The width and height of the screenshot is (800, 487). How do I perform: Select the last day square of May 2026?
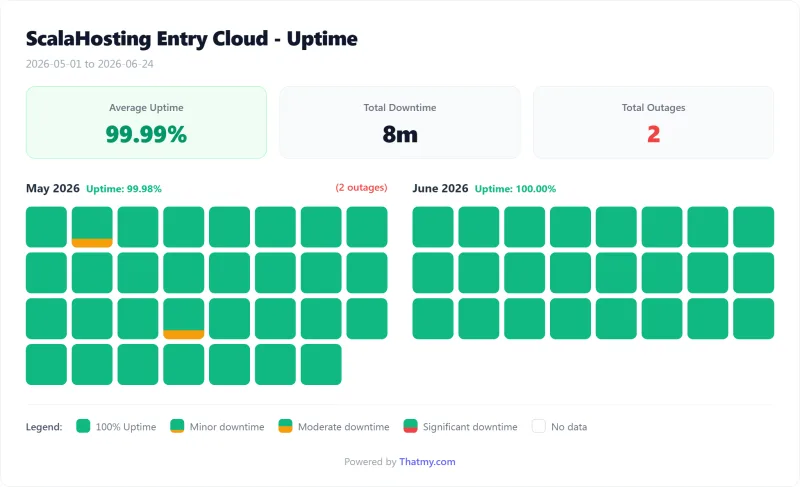click(x=321, y=365)
